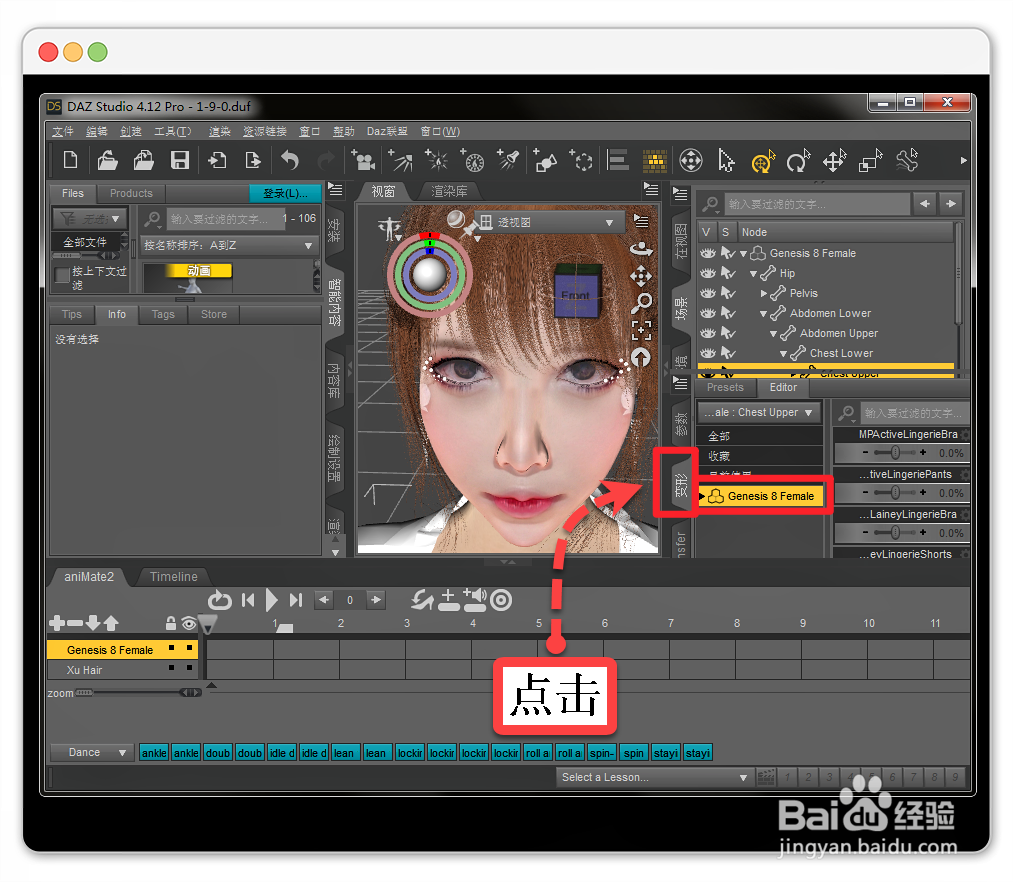Adjust the MPActiveLingerieBra slider

coord(895,452)
